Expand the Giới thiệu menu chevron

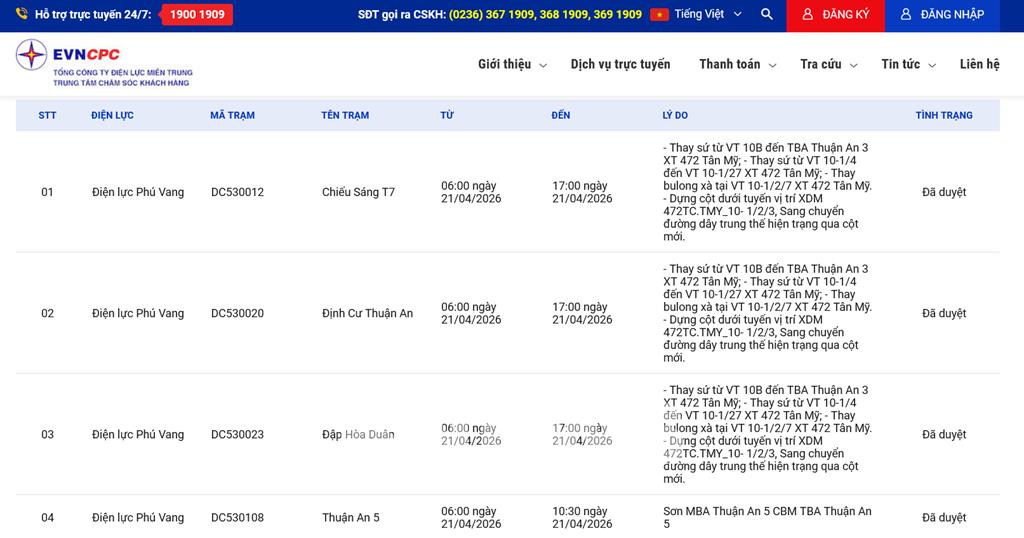[543, 66]
